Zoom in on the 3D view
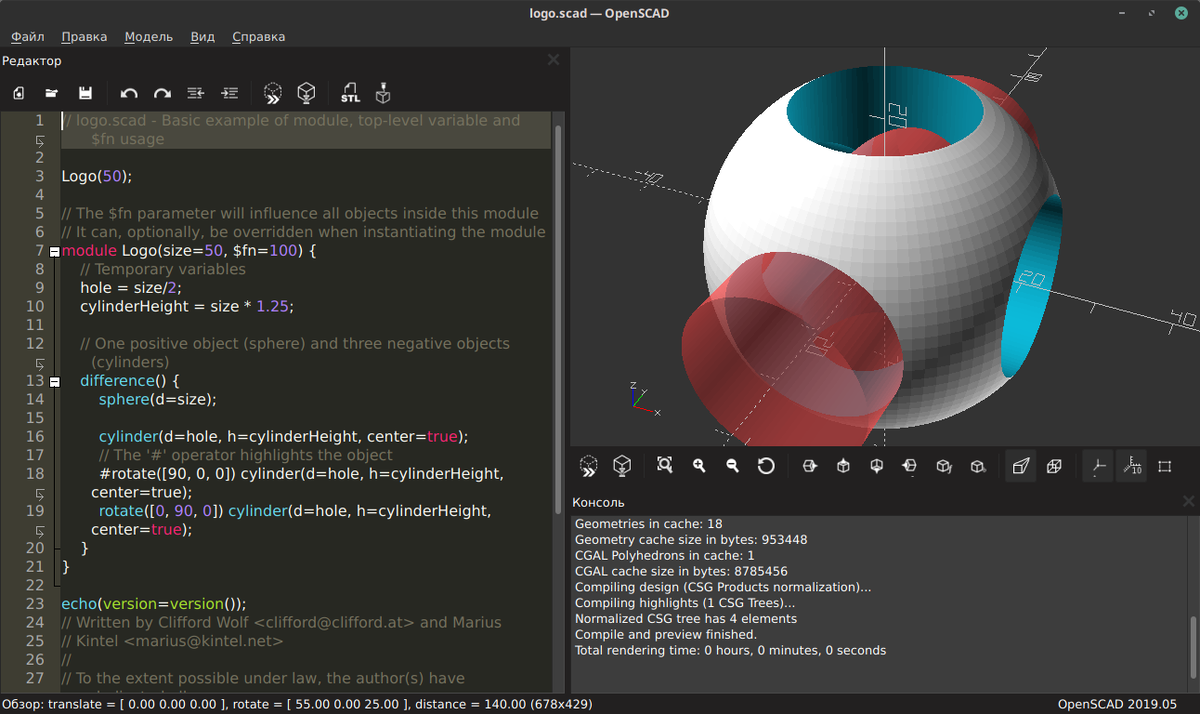The width and height of the screenshot is (1200, 714). click(x=699, y=465)
